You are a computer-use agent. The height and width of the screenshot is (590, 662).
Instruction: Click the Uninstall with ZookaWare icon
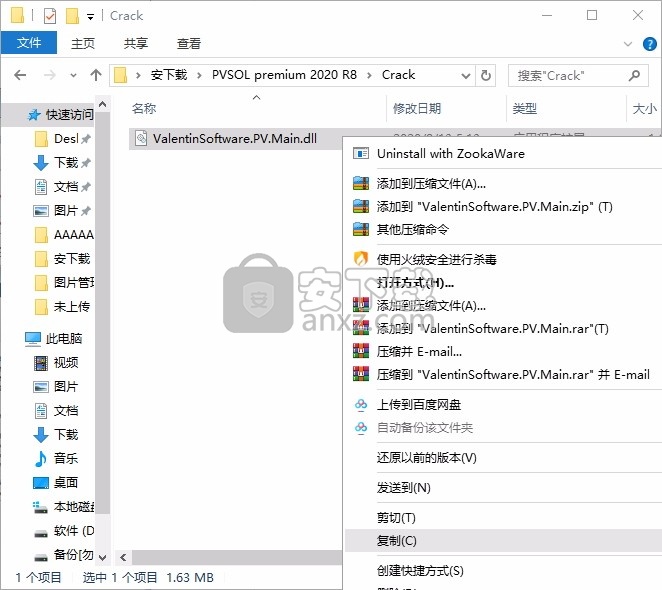point(361,153)
